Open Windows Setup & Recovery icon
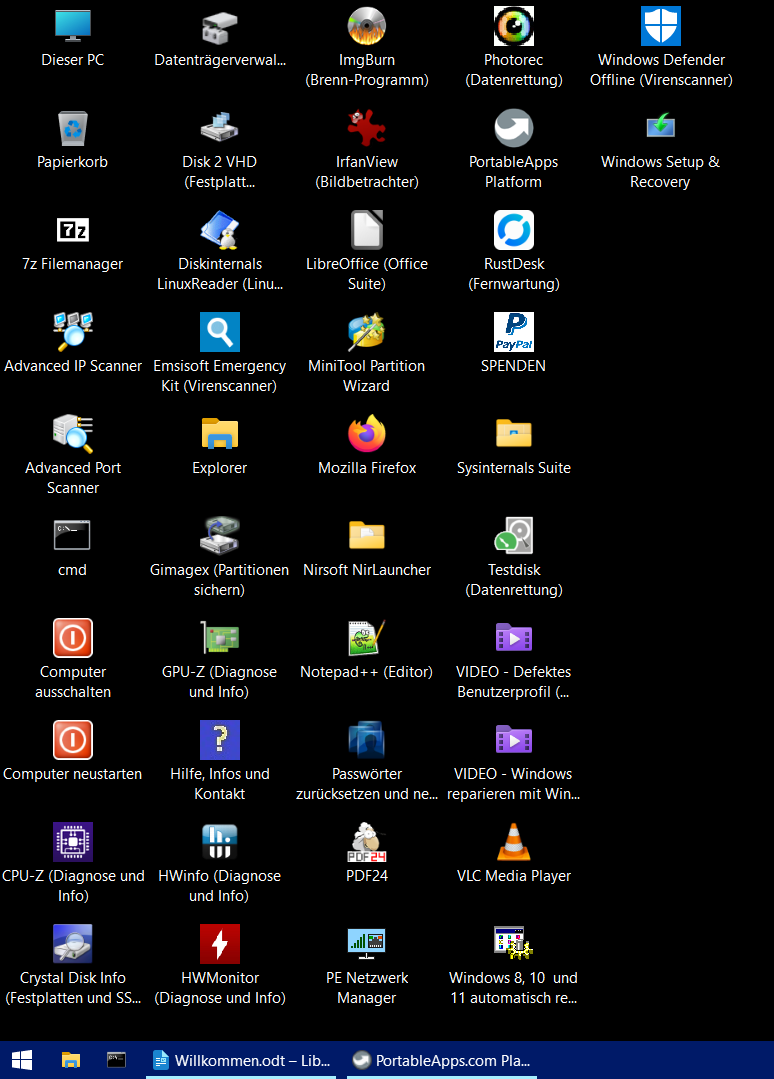 pos(661,127)
